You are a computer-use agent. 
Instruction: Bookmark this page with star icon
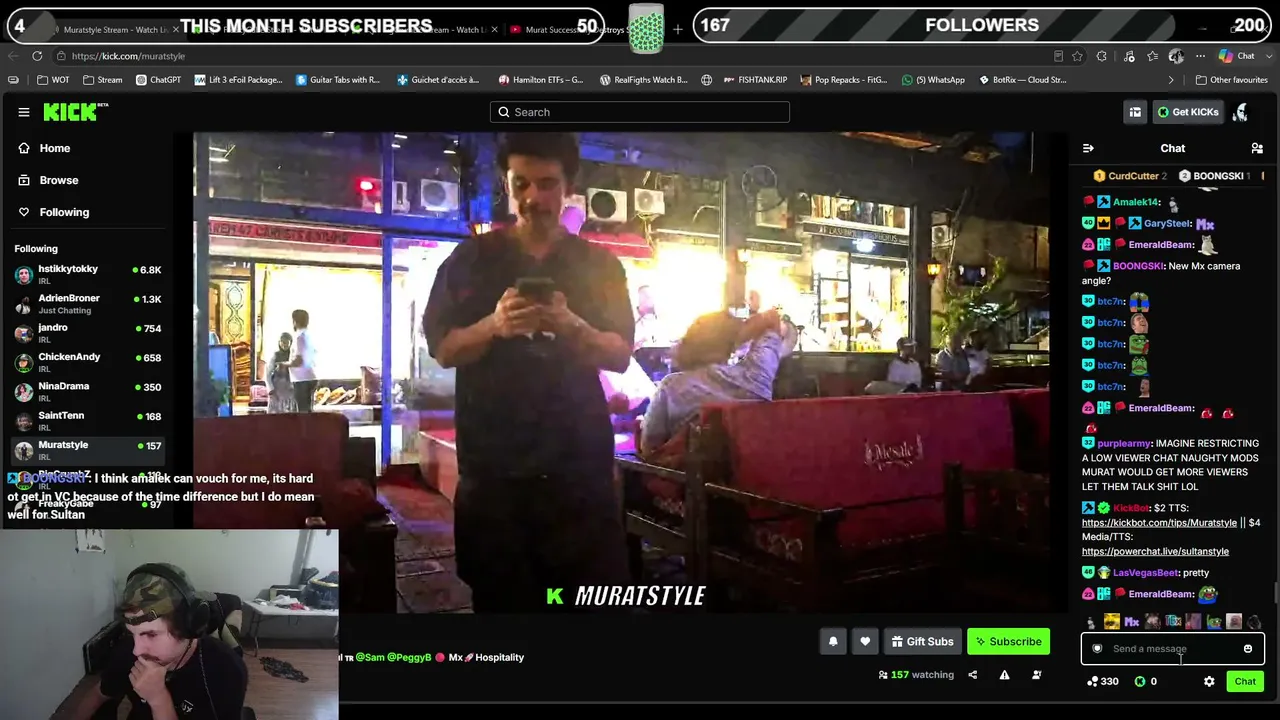click(1077, 56)
